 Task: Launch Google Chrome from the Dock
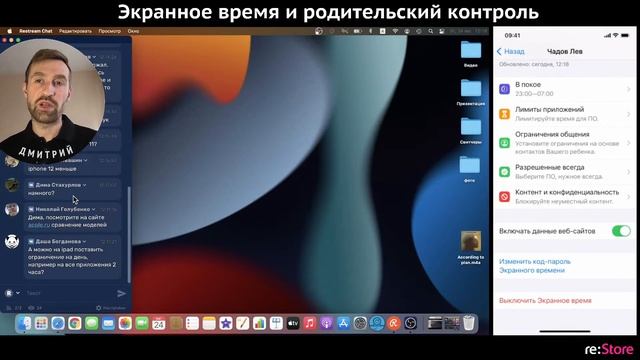pos(75,324)
